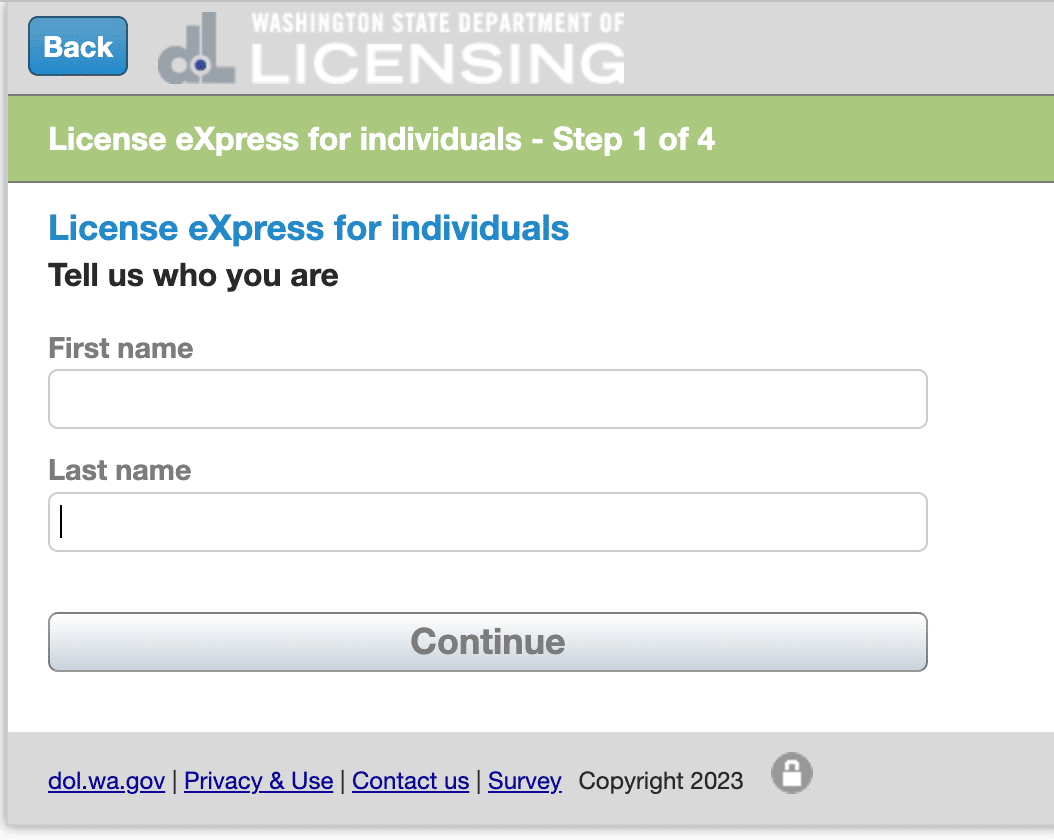
Task: Open the Privacy & Use link
Action: coord(258,781)
